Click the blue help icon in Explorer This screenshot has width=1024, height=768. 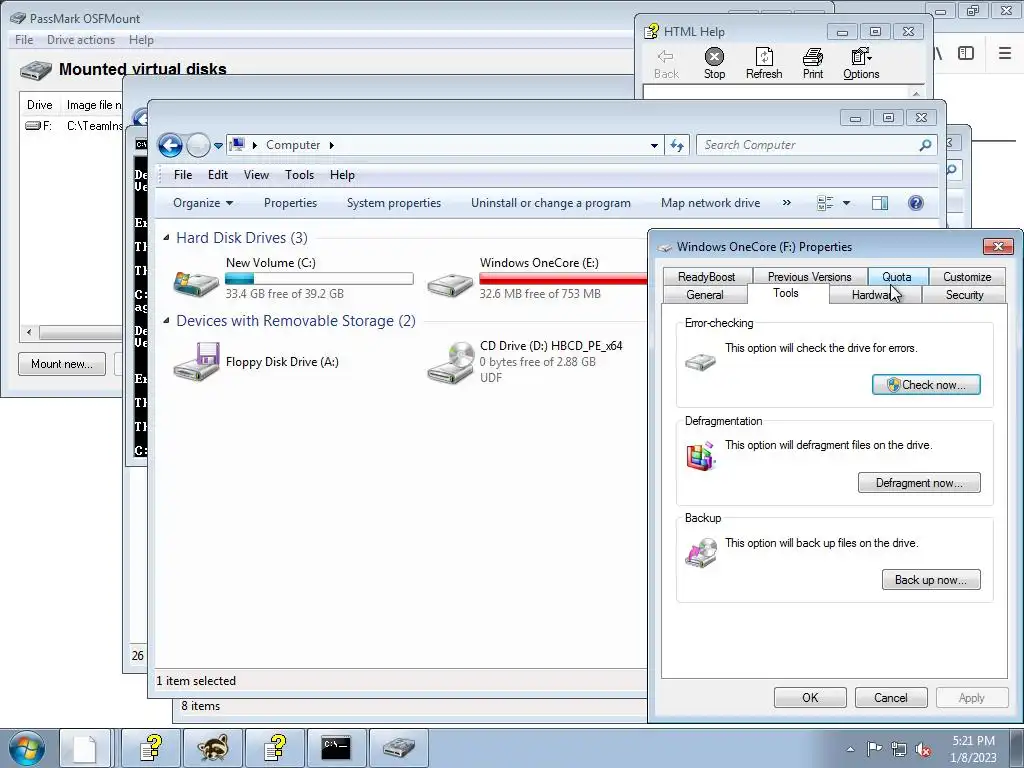pos(916,203)
